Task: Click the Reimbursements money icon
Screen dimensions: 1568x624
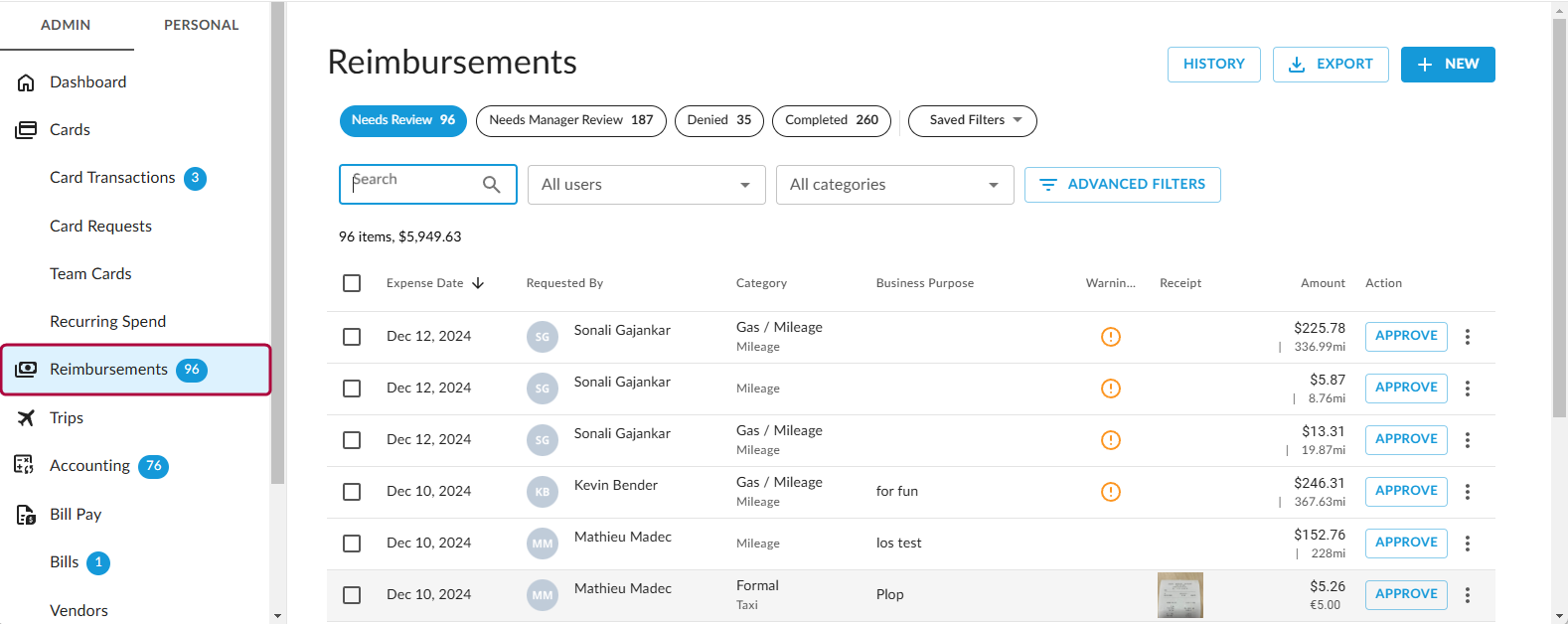Action: pyautogui.click(x=27, y=370)
